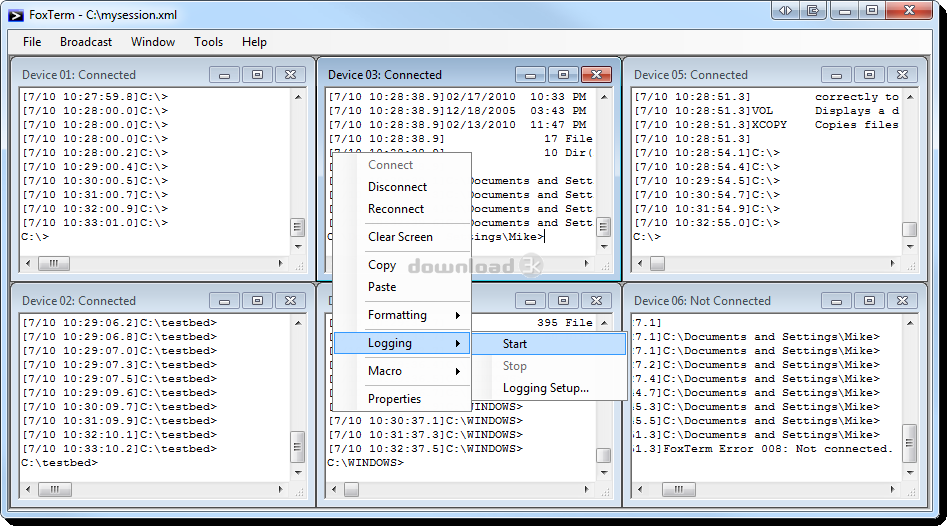Close the Device 05 window
Image resolution: width=952 pixels, height=531 pixels.
click(x=902, y=75)
